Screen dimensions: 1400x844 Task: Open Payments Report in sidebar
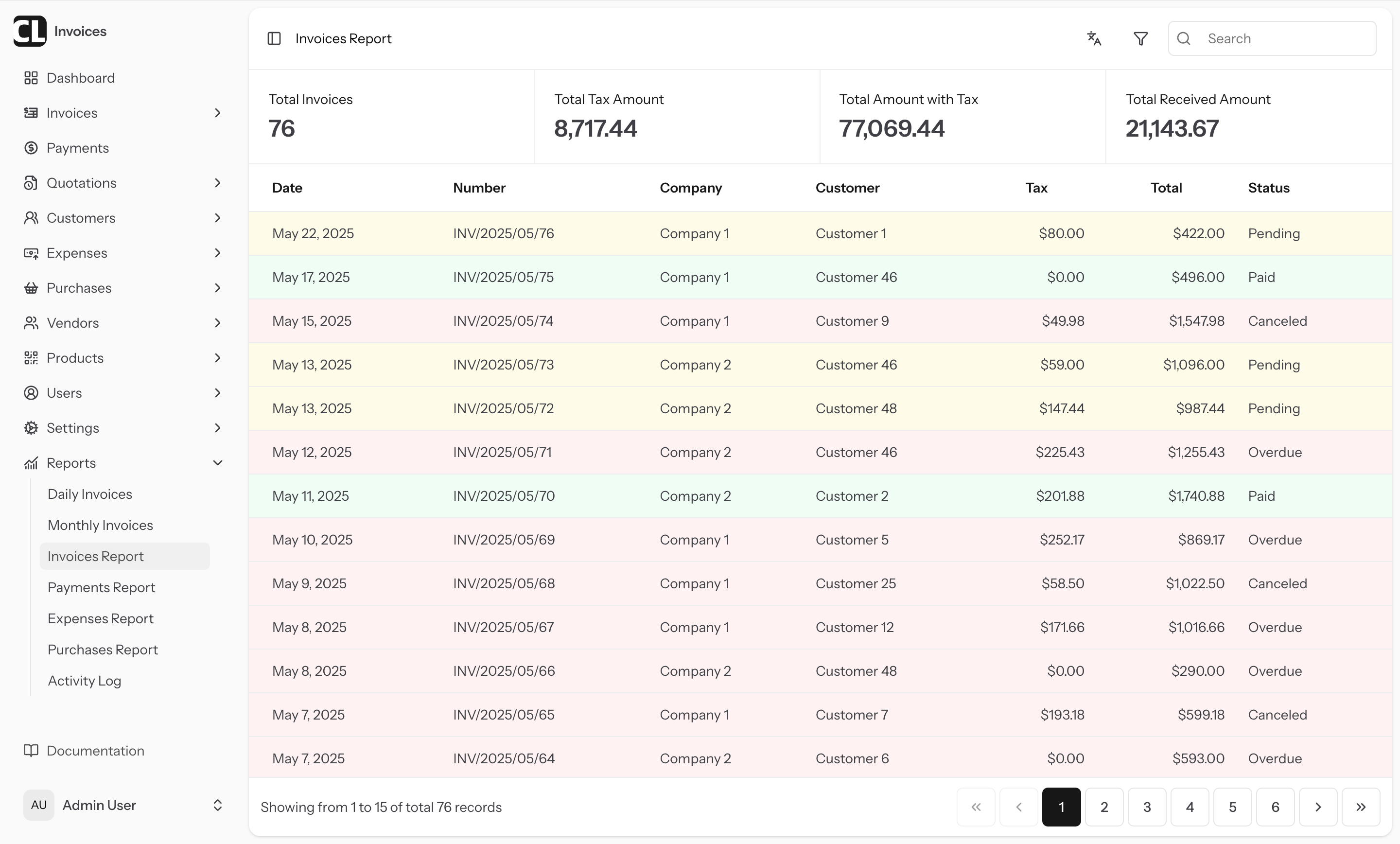[101, 588]
